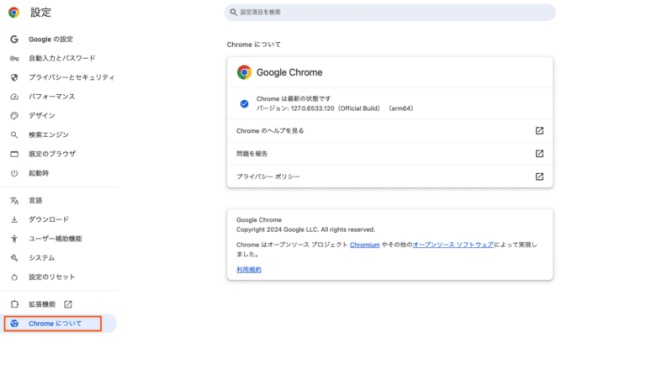646x369 pixels.
Task: Click the 設定 page title
Action: tap(41, 12)
